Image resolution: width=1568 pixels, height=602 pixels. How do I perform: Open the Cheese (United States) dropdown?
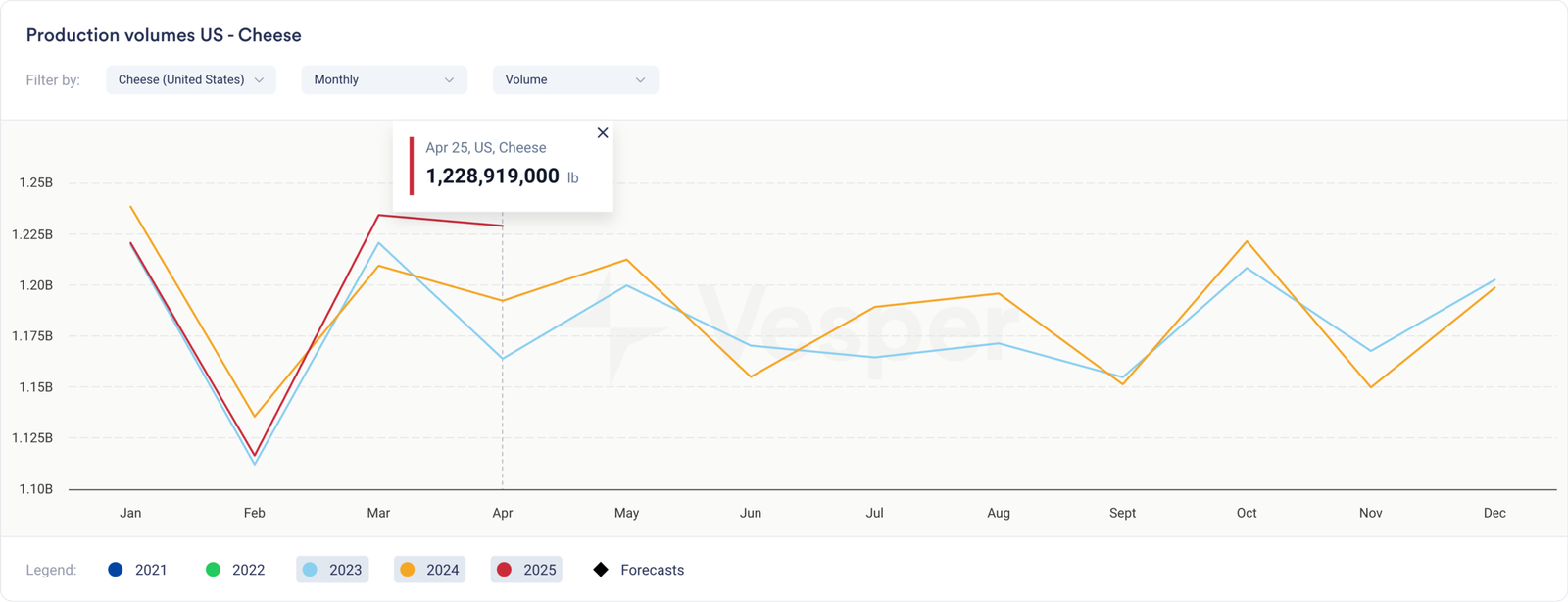coord(191,80)
